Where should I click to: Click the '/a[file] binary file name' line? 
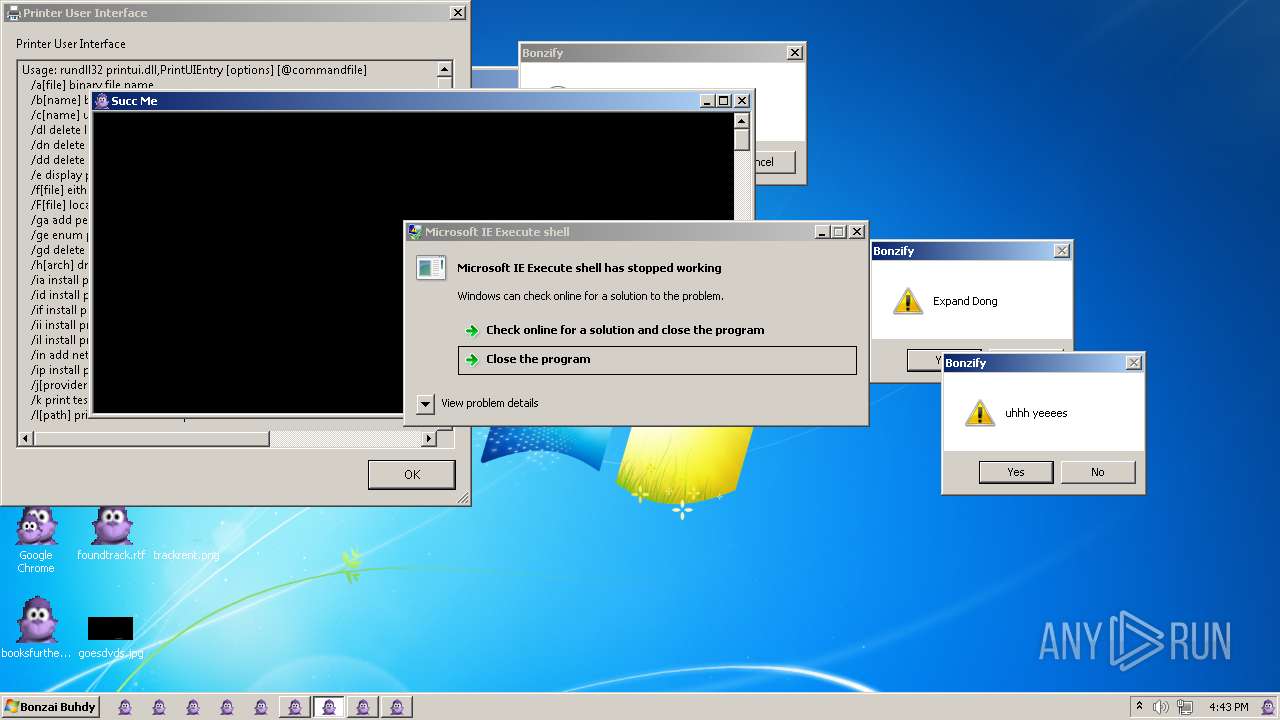coord(92,85)
